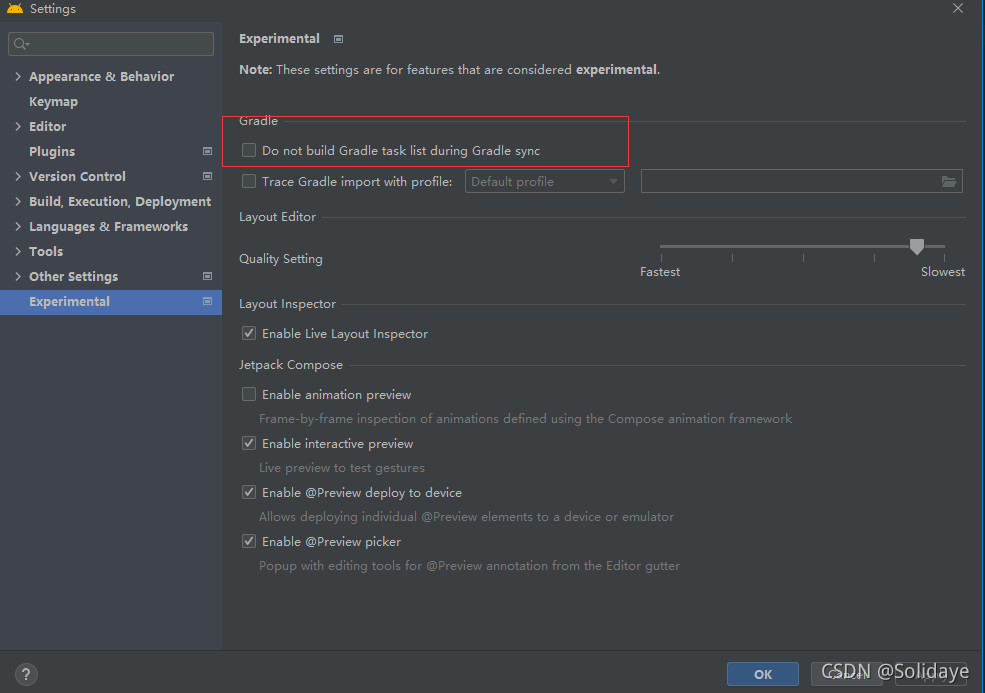Uncheck Enable @Preview picker
Screen dimensions: 985x693
click(249, 541)
